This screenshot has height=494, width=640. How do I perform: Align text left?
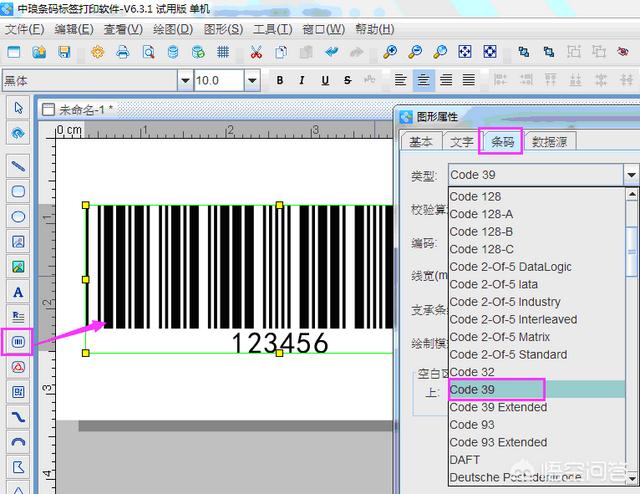(x=401, y=80)
